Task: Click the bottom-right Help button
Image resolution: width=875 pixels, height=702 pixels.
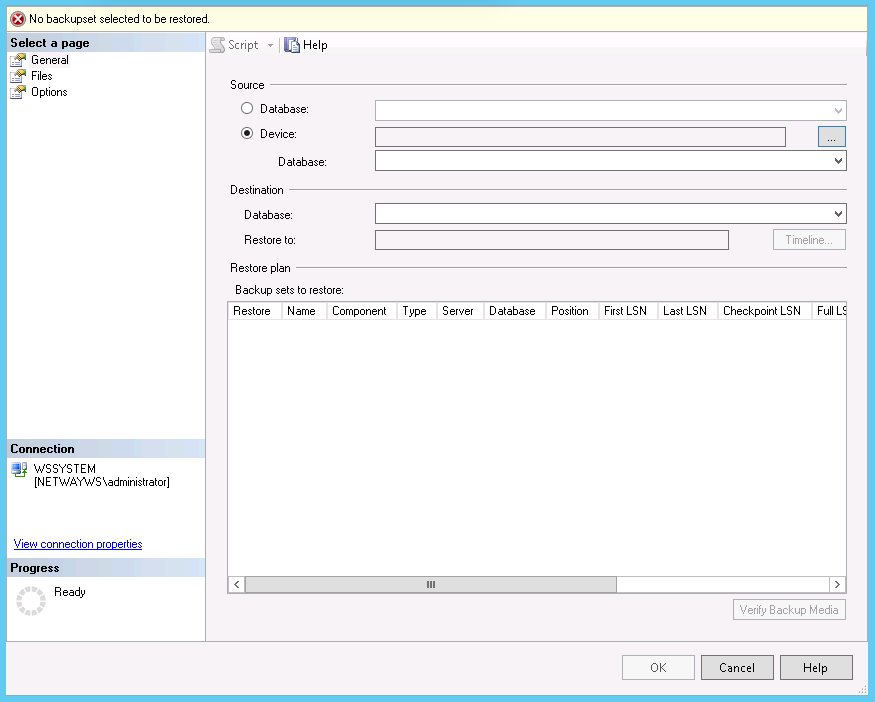Action: [x=815, y=668]
